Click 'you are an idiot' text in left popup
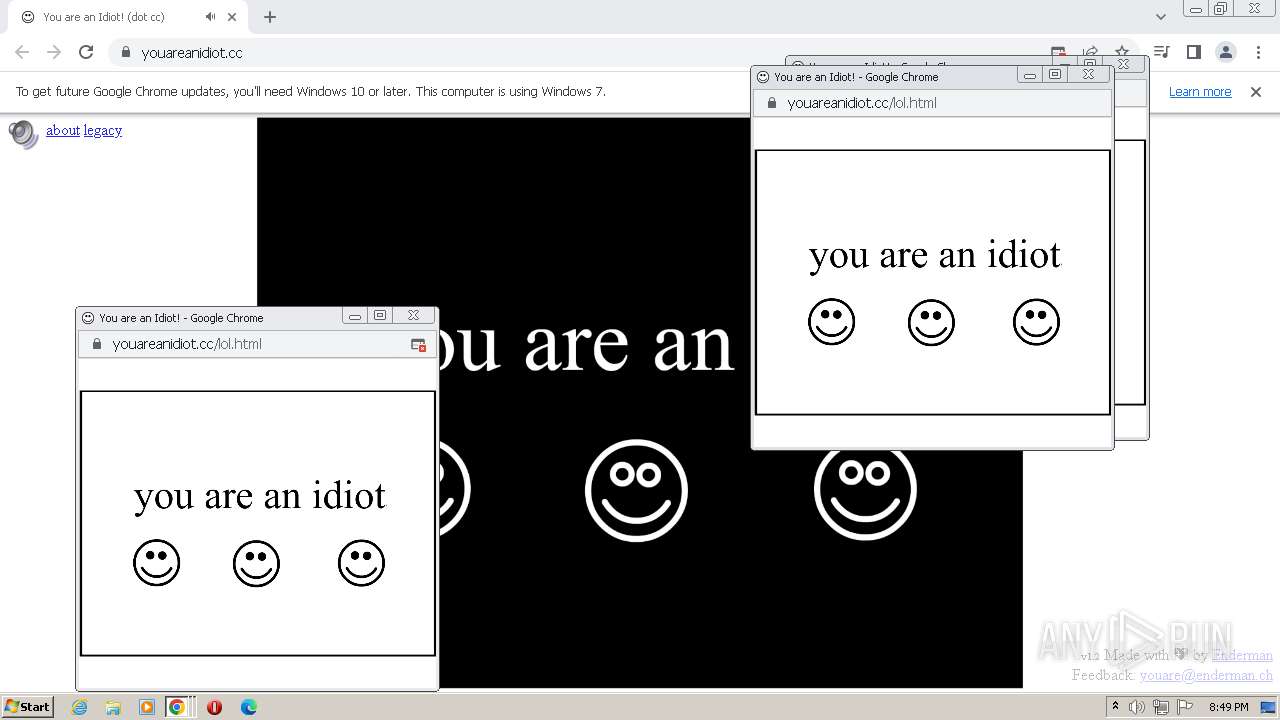 click(x=260, y=496)
